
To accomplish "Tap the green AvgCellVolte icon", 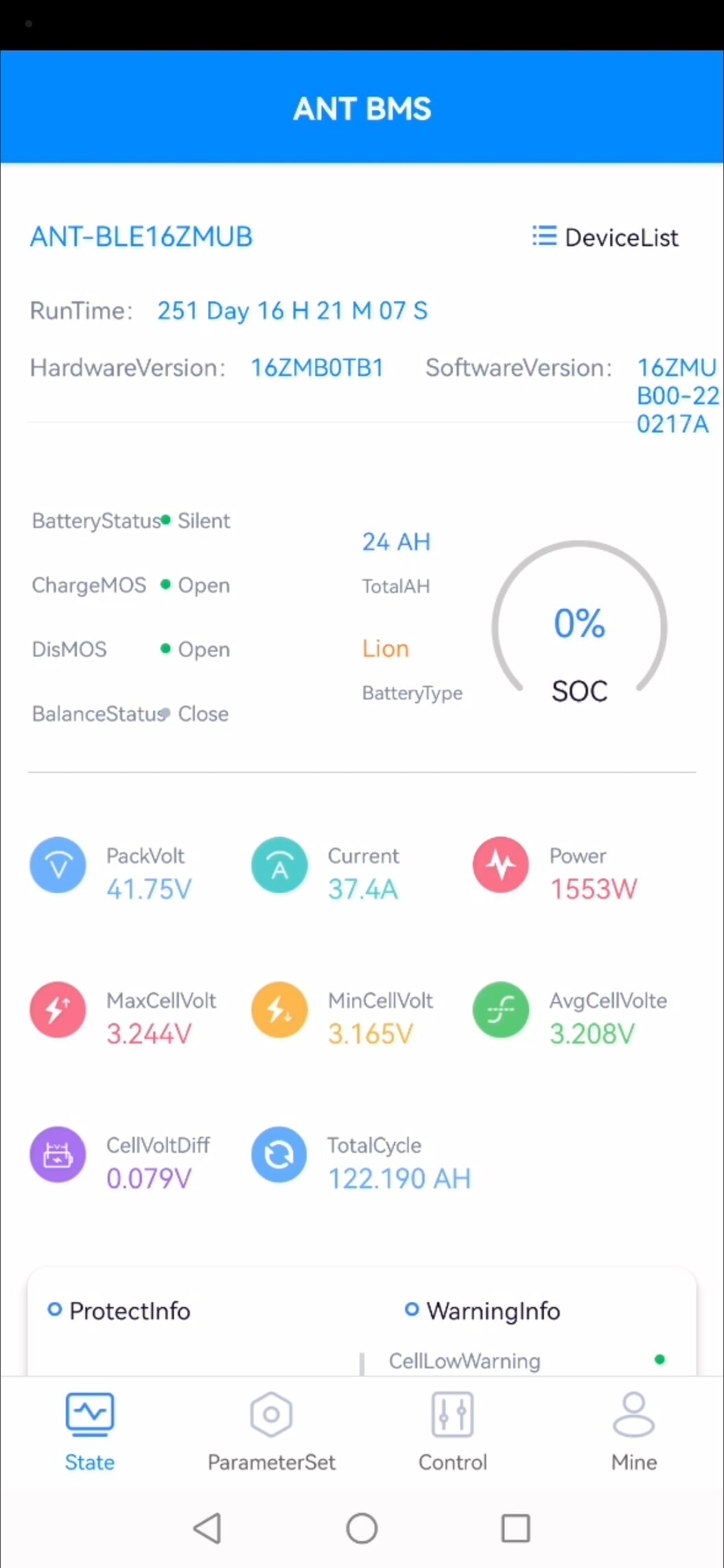I will pos(501,1010).
